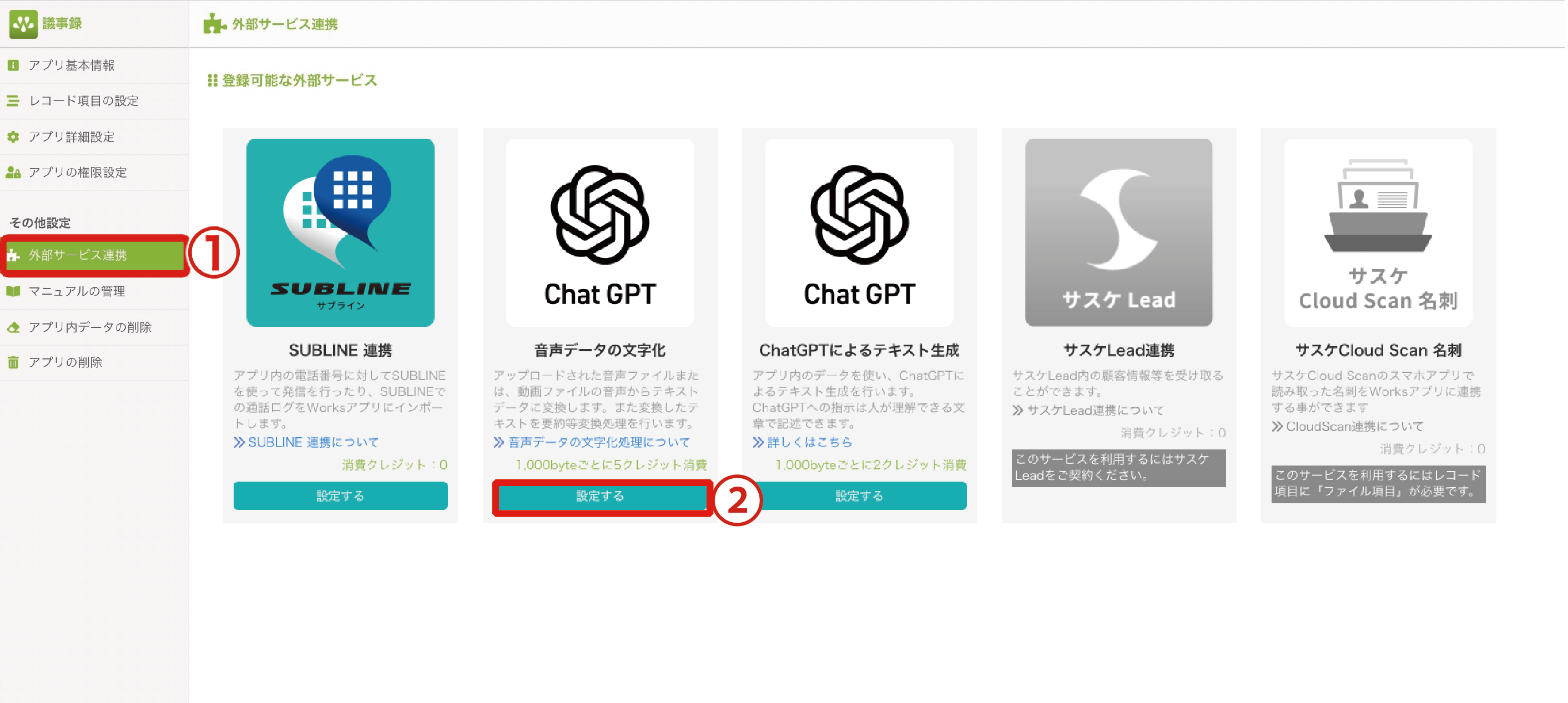Click the 1,000byteごとに5クレジット消費 text
The width and height of the screenshot is (1568, 703).
click(611, 466)
